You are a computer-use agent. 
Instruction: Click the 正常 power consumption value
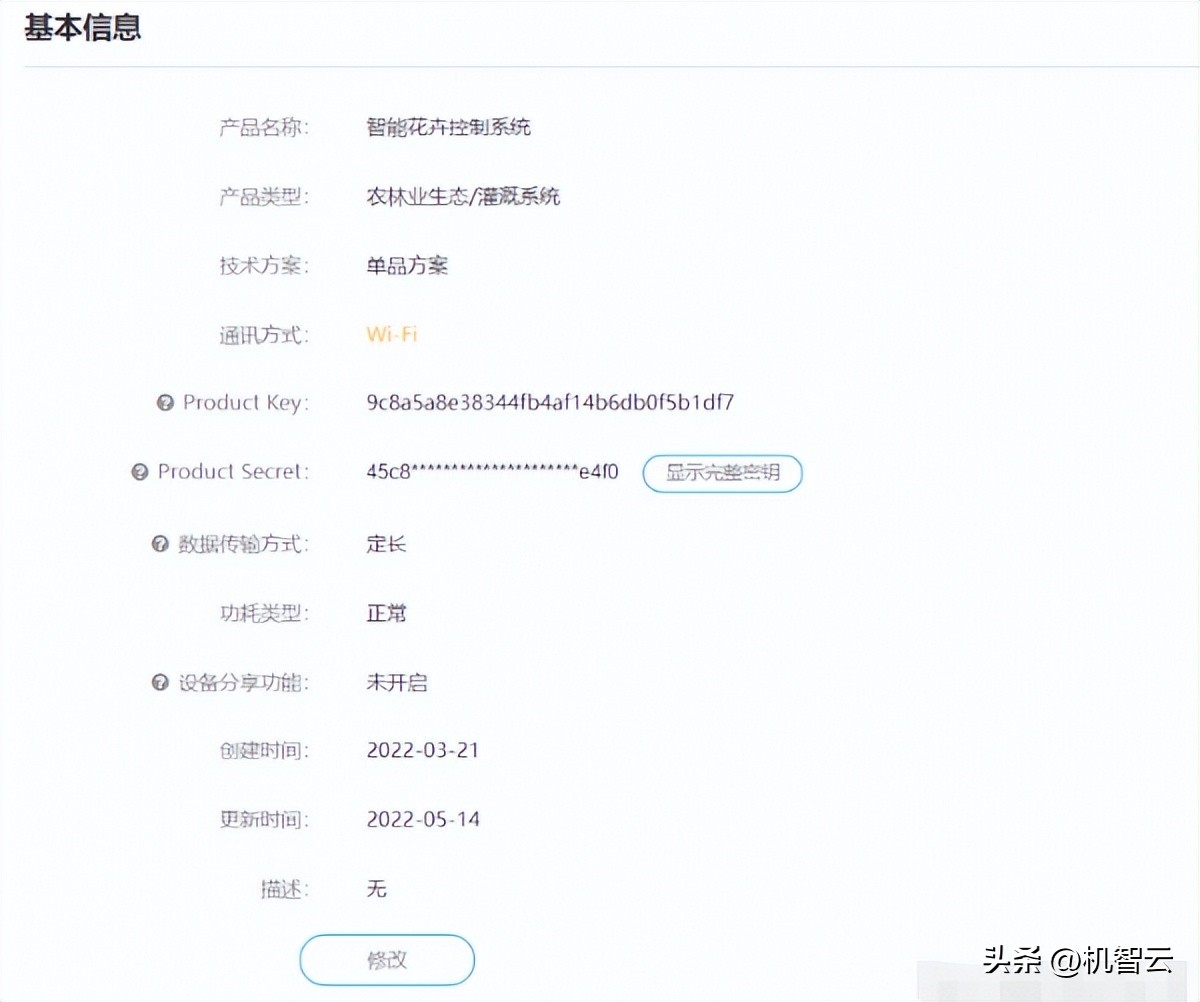pos(386,613)
